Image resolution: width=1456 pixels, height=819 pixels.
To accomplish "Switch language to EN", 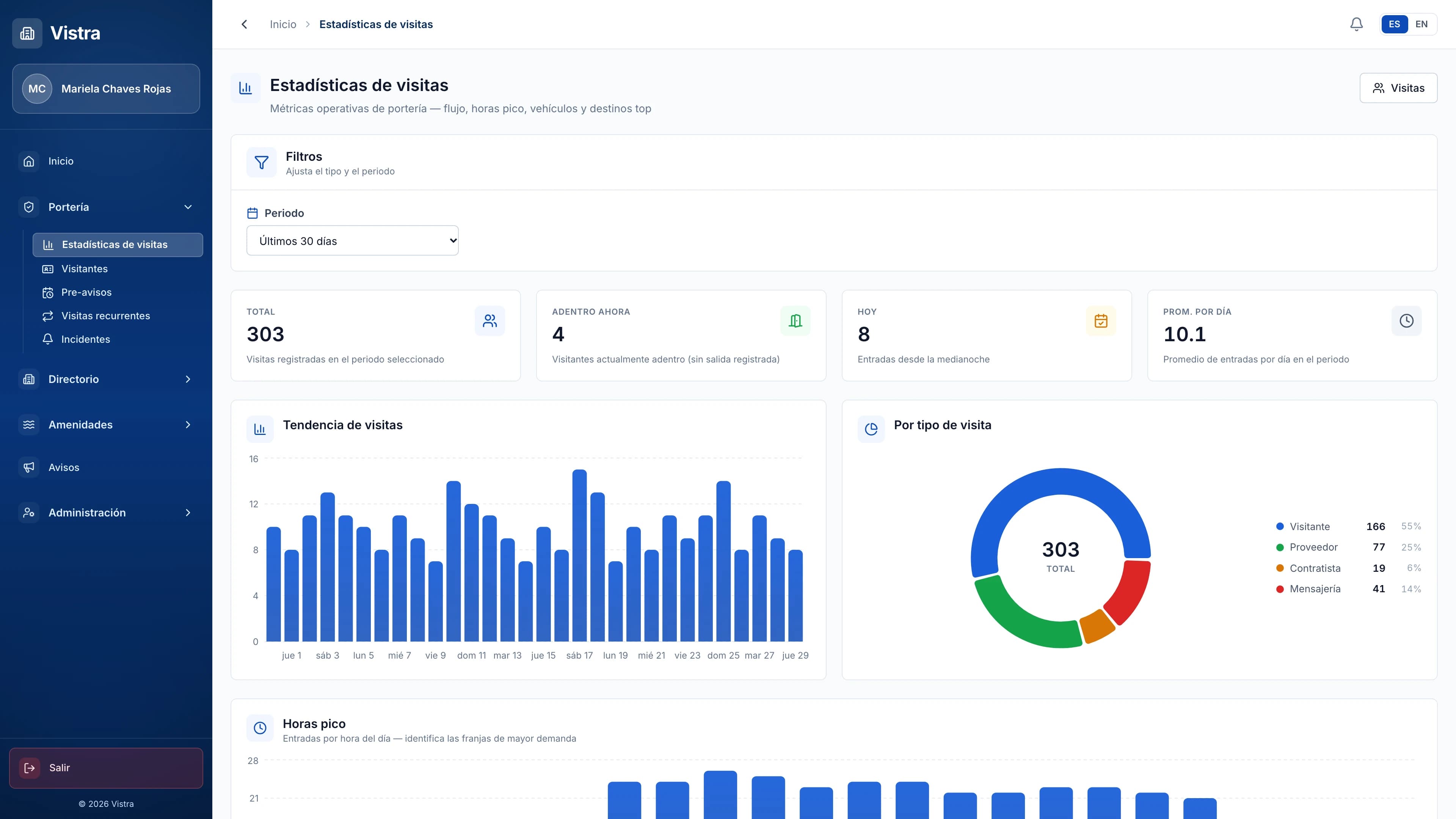I will tap(1421, 24).
